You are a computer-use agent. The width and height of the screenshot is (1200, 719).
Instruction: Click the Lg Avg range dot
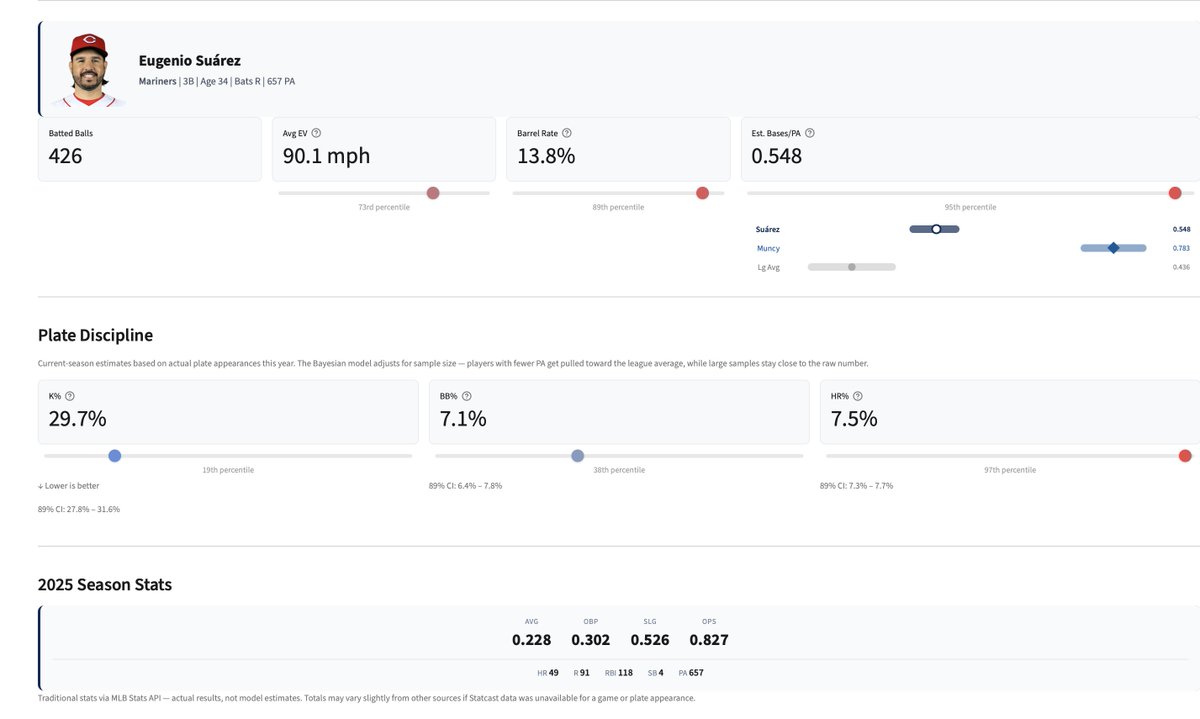(x=851, y=267)
